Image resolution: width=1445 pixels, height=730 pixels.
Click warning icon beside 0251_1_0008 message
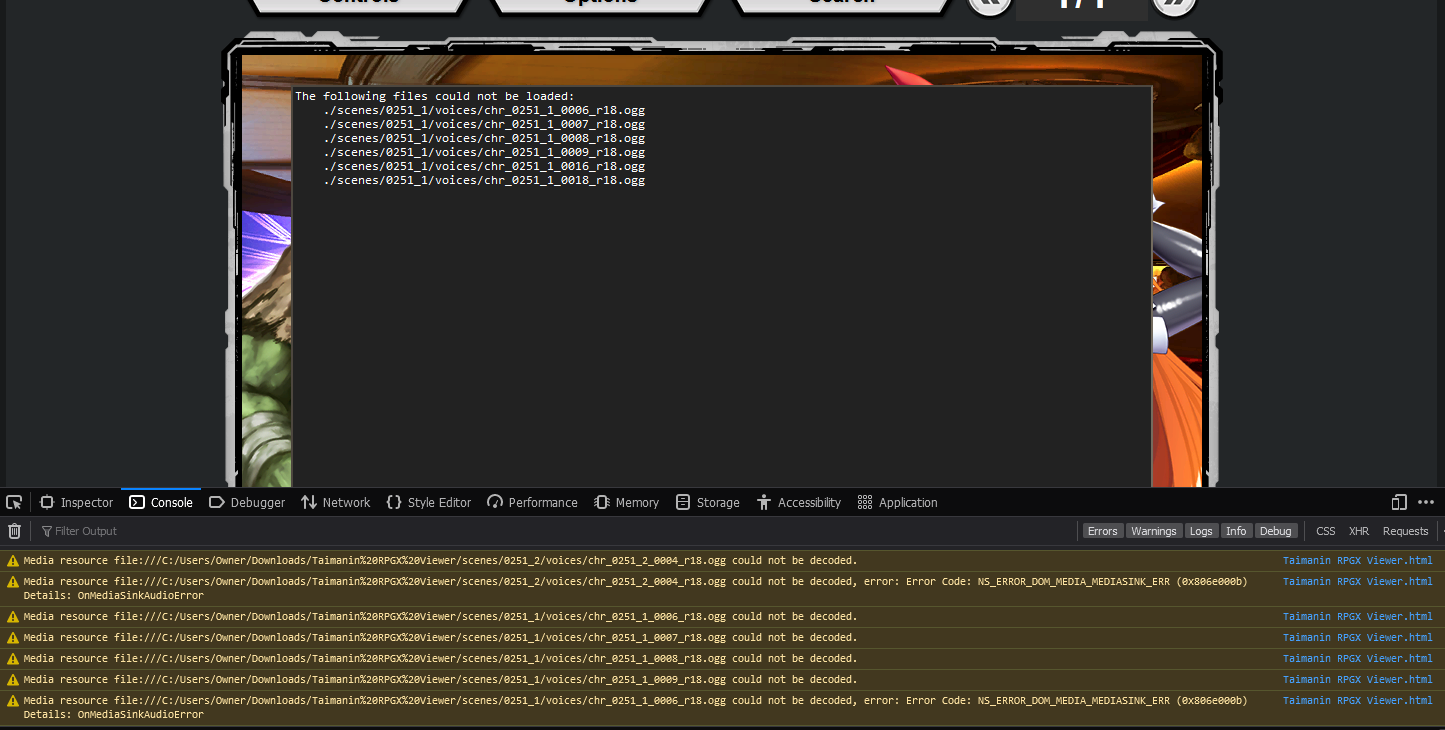(x=13, y=659)
